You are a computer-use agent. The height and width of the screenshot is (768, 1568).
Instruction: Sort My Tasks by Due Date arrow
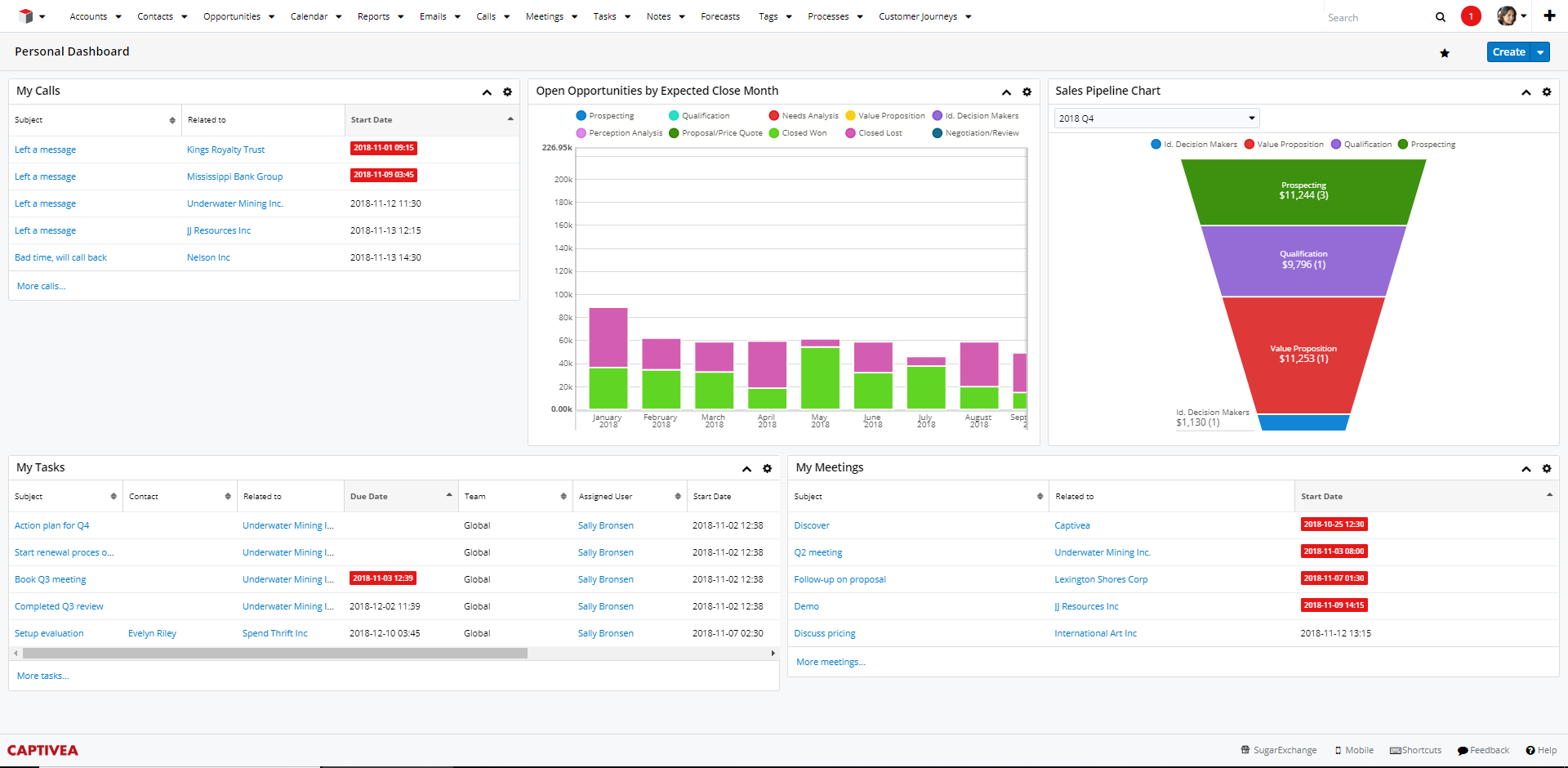click(449, 495)
